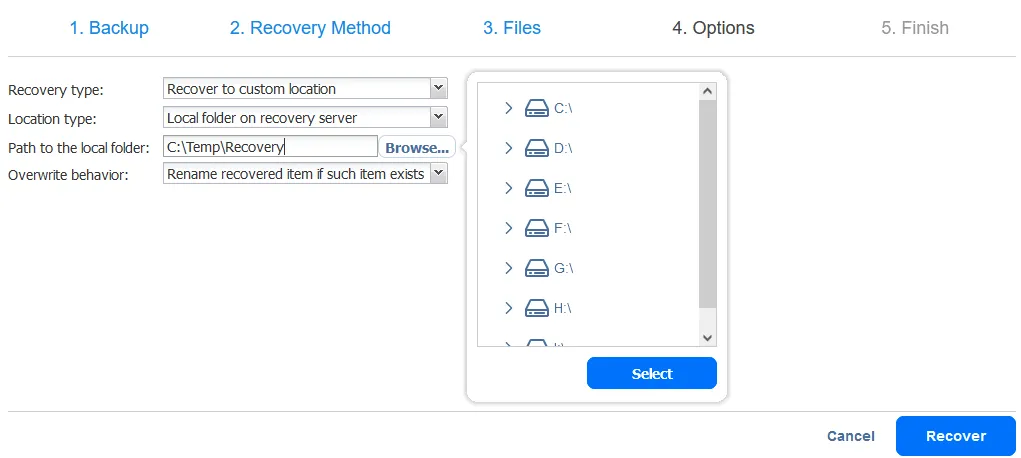Click the Recover button

click(956, 436)
